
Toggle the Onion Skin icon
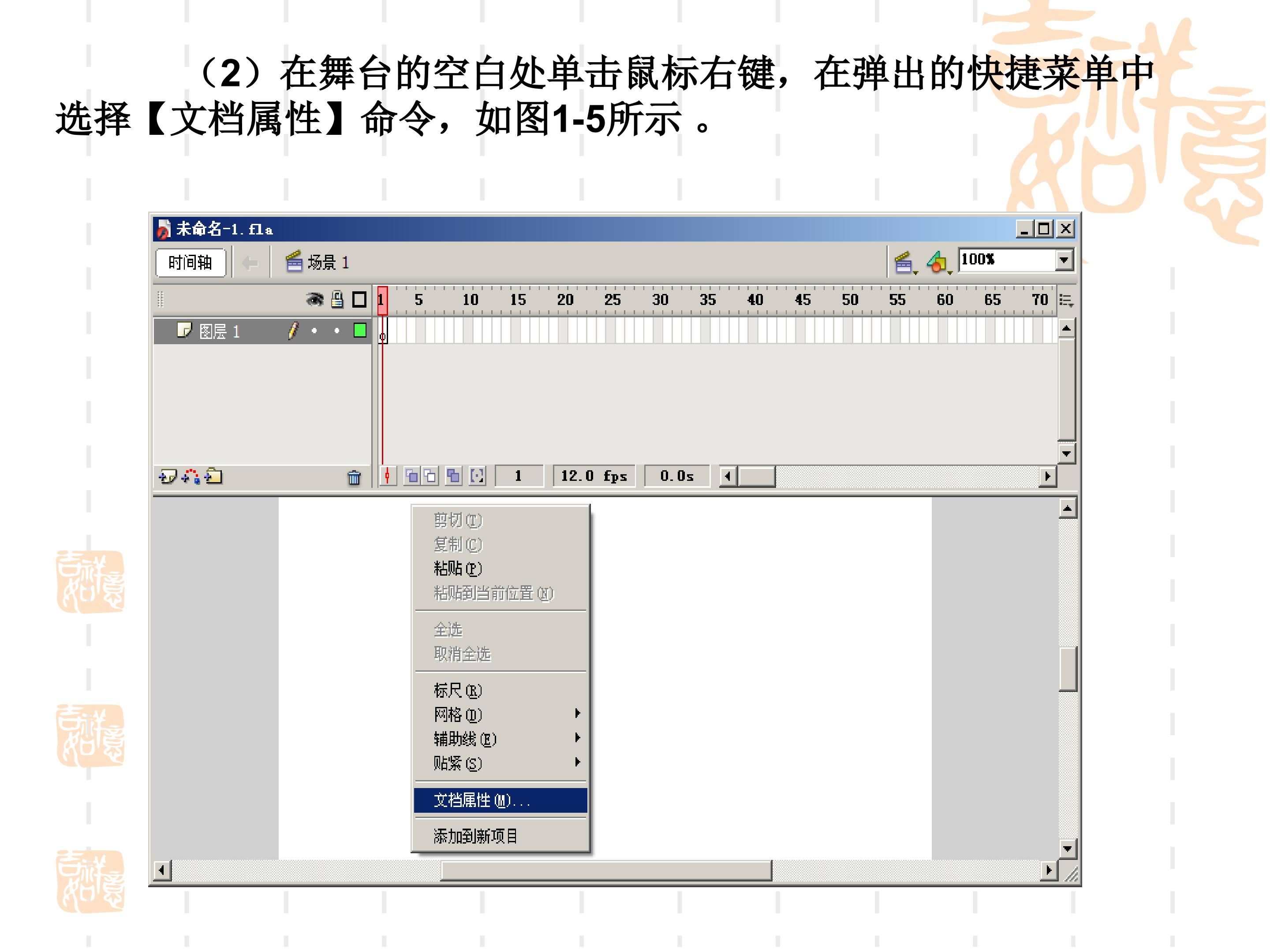point(412,476)
